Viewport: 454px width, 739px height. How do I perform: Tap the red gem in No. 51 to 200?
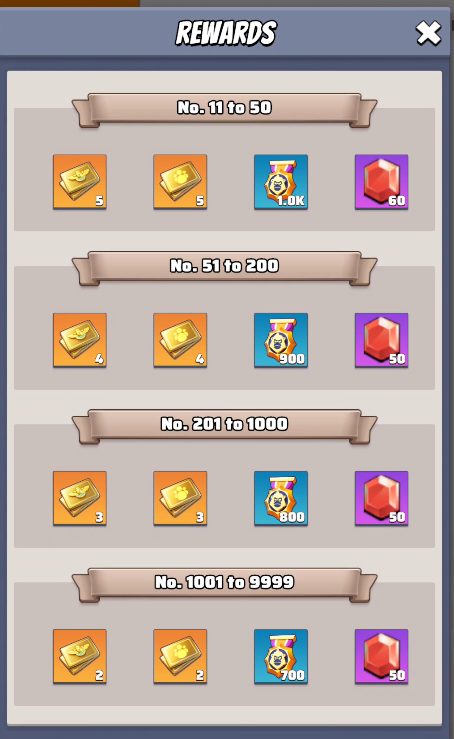pos(381,340)
